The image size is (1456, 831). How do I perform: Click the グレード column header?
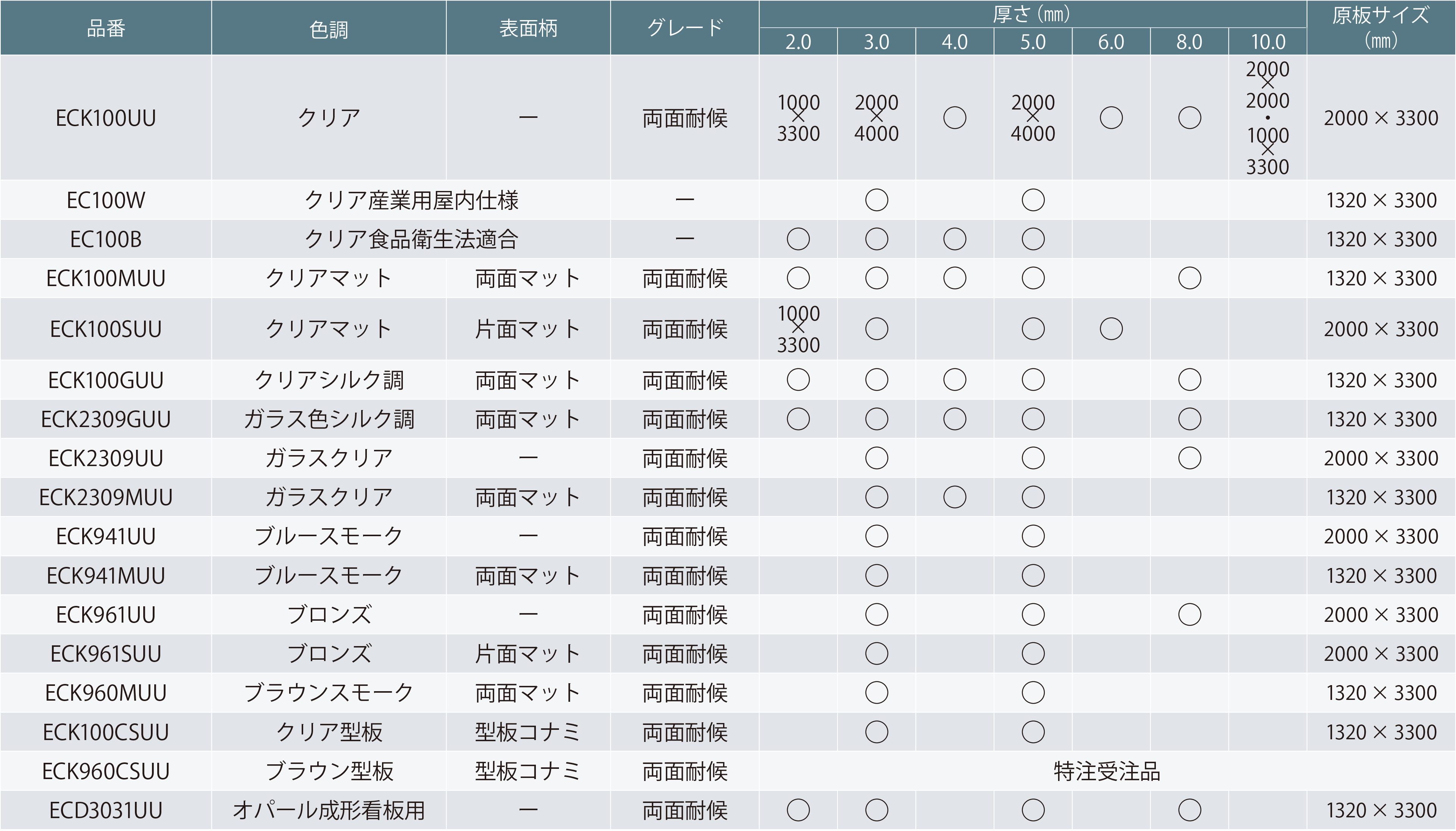click(x=684, y=28)
